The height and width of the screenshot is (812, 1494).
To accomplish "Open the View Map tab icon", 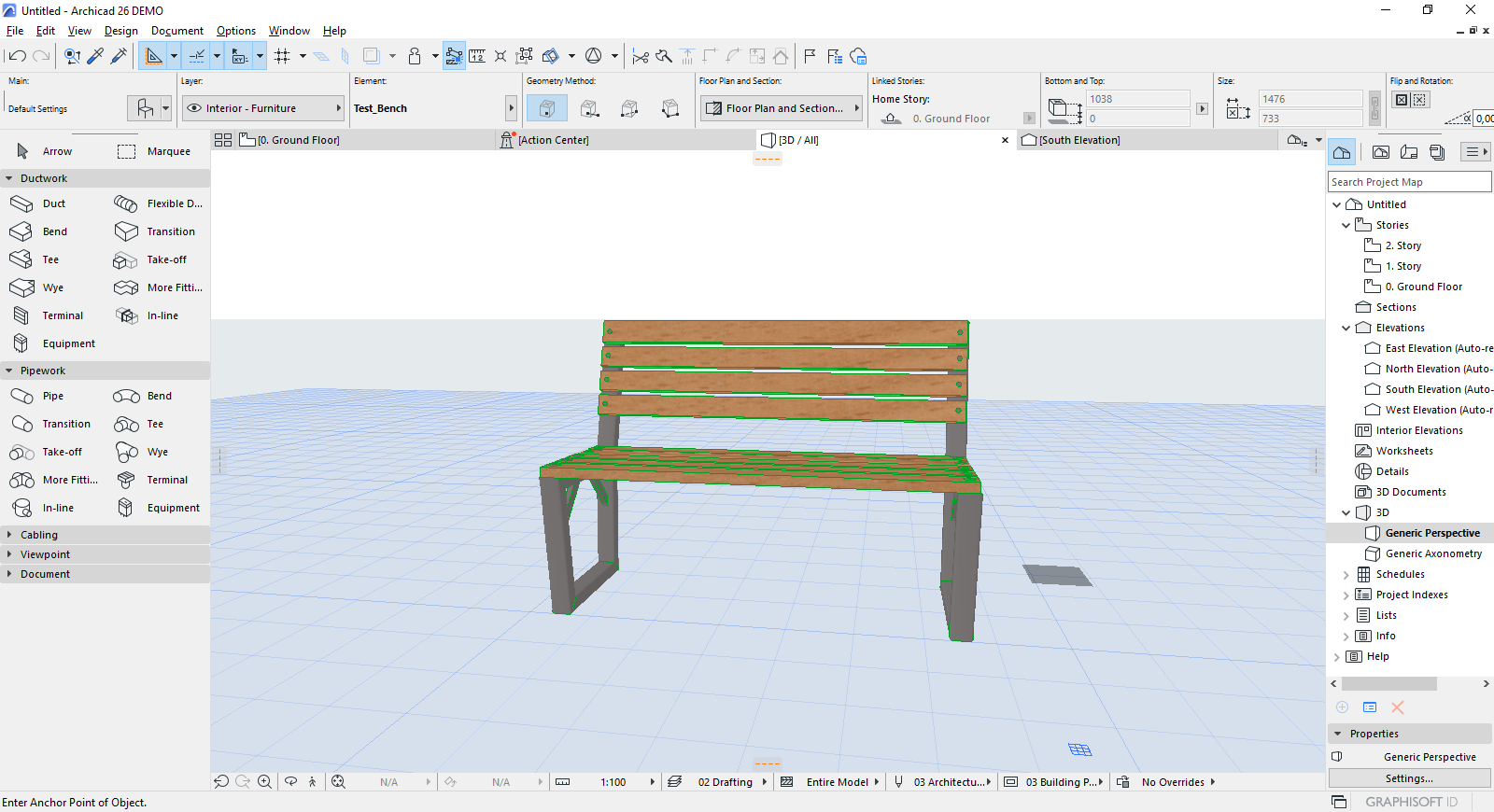I will (x=1381, y=152).
